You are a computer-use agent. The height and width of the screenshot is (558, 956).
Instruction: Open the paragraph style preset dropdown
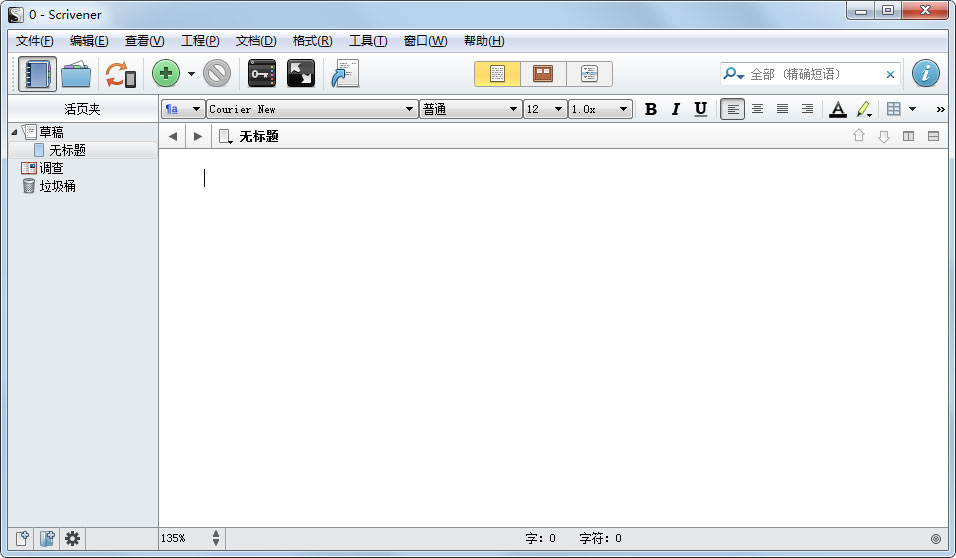[x=182, y=109]
